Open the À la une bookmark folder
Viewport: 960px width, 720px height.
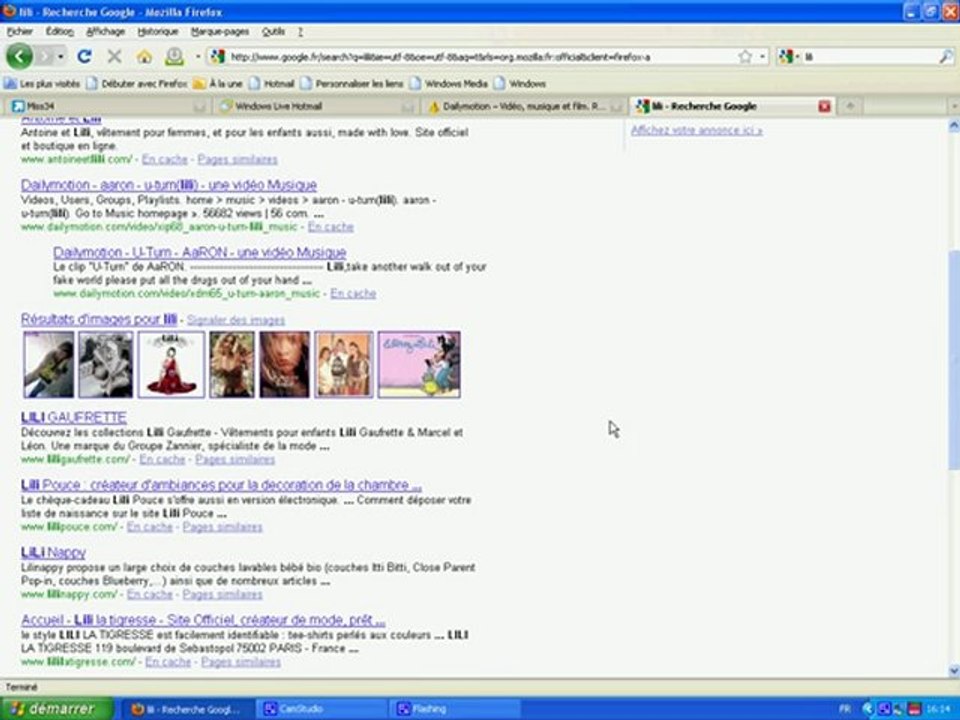[x=218, y=83]
